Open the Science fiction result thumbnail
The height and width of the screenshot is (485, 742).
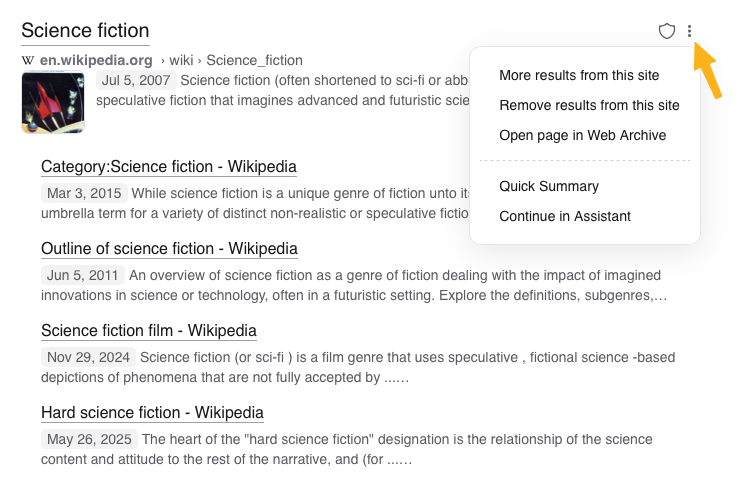[x=52, y=102]
